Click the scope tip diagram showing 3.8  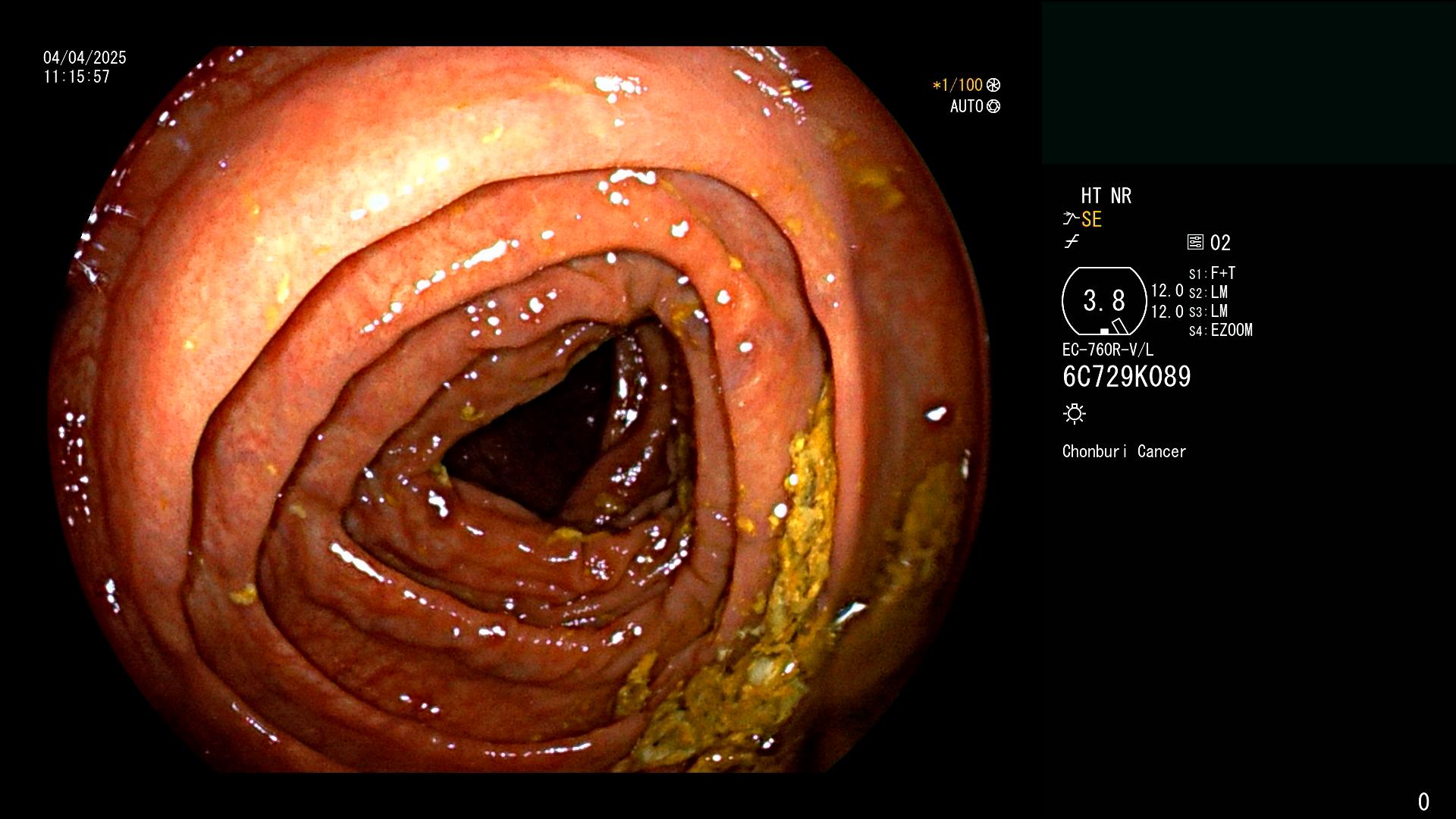1104,301
